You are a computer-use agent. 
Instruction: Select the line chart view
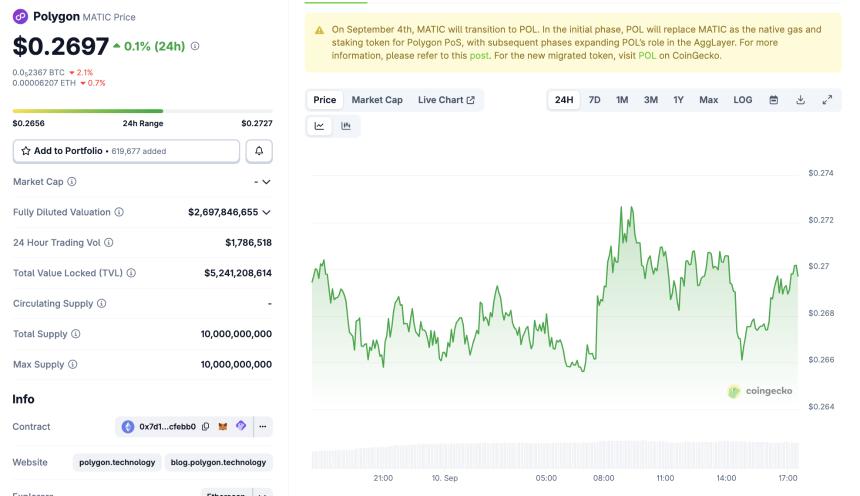point(320,126)
